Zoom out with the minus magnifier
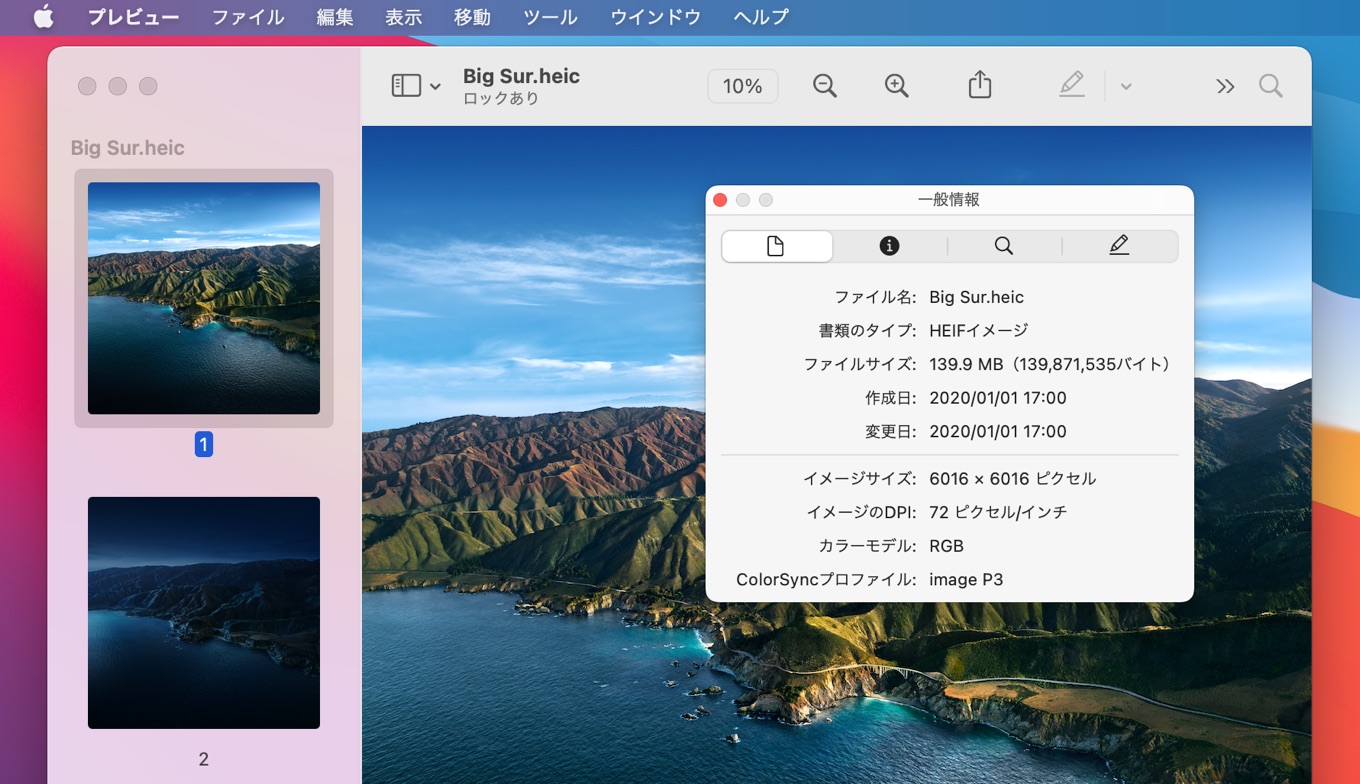The height and width of the screenshot is (784, 1360). pyautogui.click(x=825, y=86)
